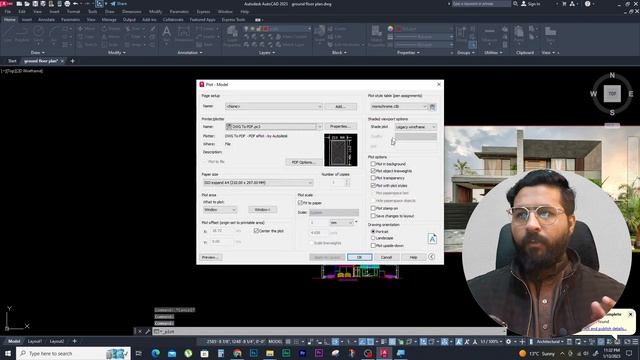This screenshot has height=360, width=640.
Task: Toggle Plot object lineweights checkbox
Action: [373, 171]
